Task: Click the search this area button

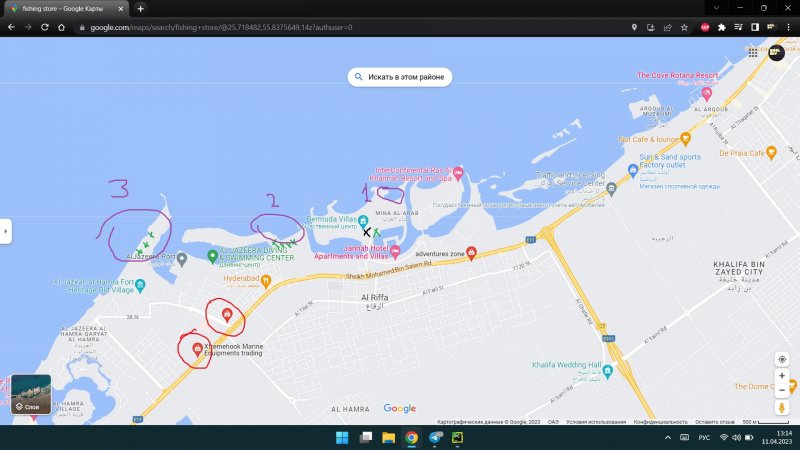Action: (397, 76)
